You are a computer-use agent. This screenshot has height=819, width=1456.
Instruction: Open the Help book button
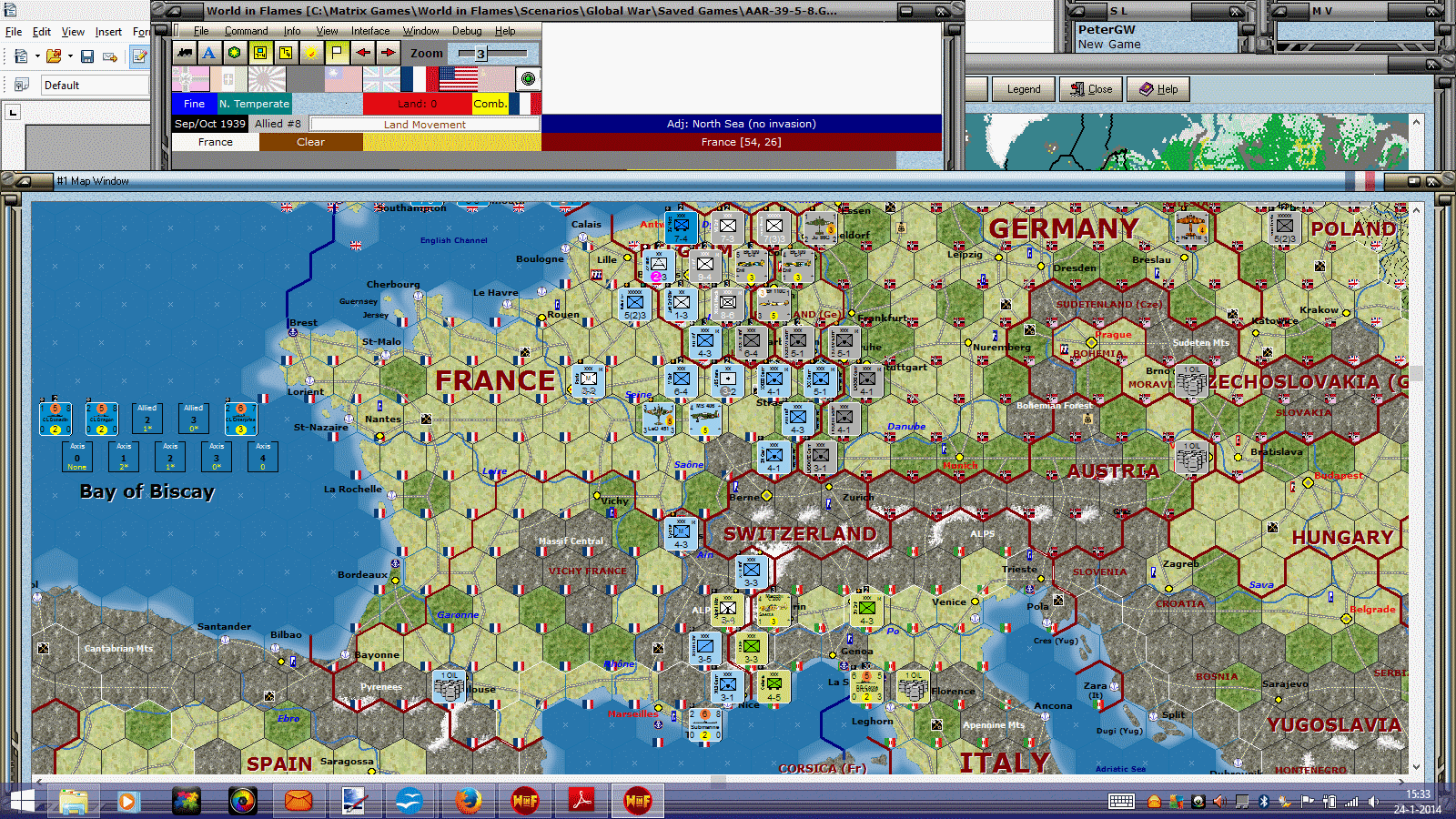click(x=1158, y=89)
